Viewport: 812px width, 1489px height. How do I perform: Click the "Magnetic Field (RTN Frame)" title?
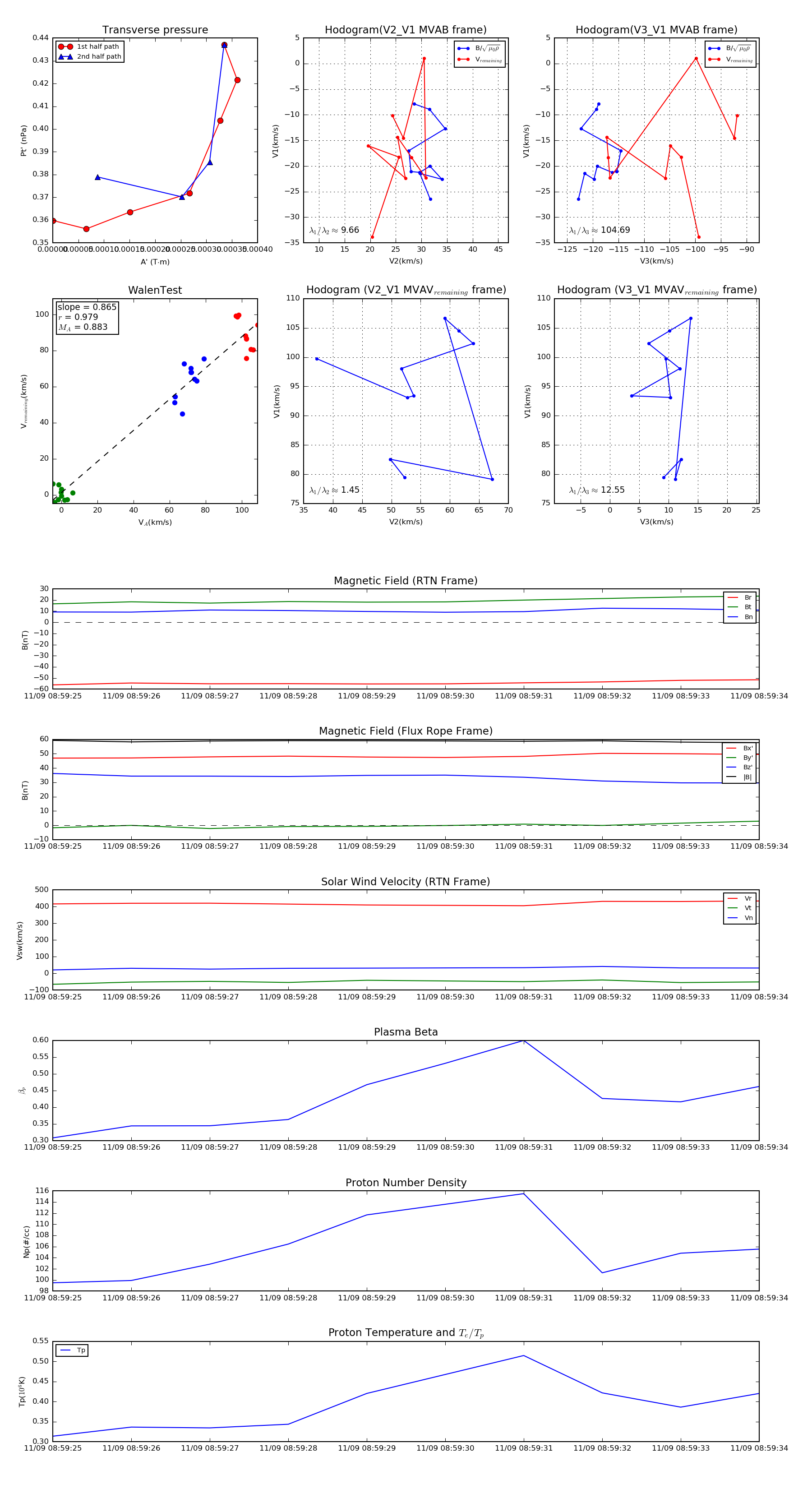click(x=406, y=581)
